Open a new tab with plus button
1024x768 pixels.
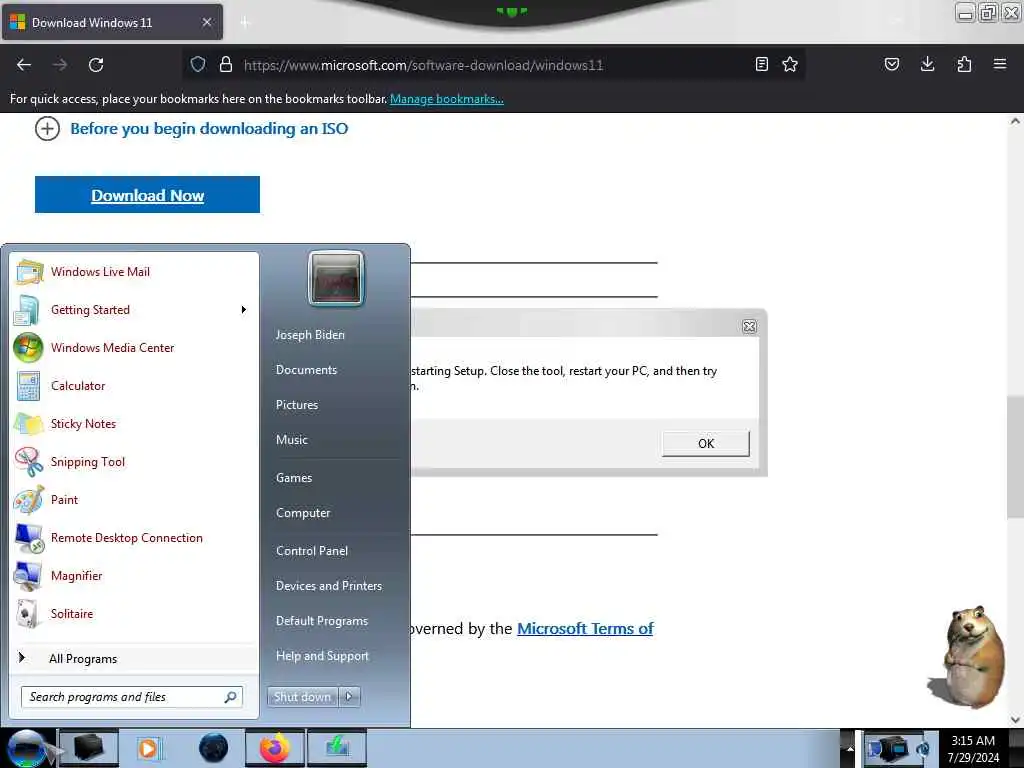(x=245, y=23)
